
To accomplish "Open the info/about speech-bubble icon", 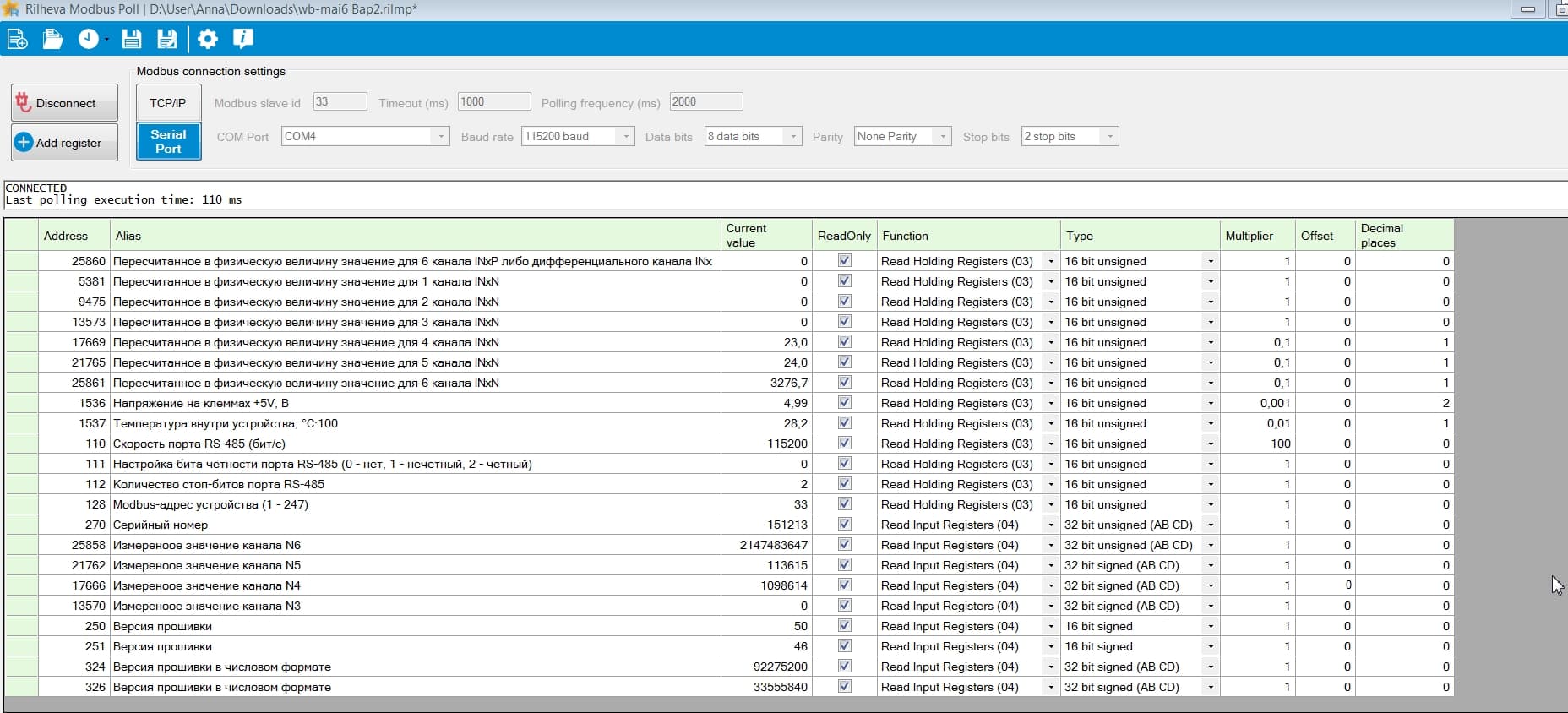I will 243,39.
